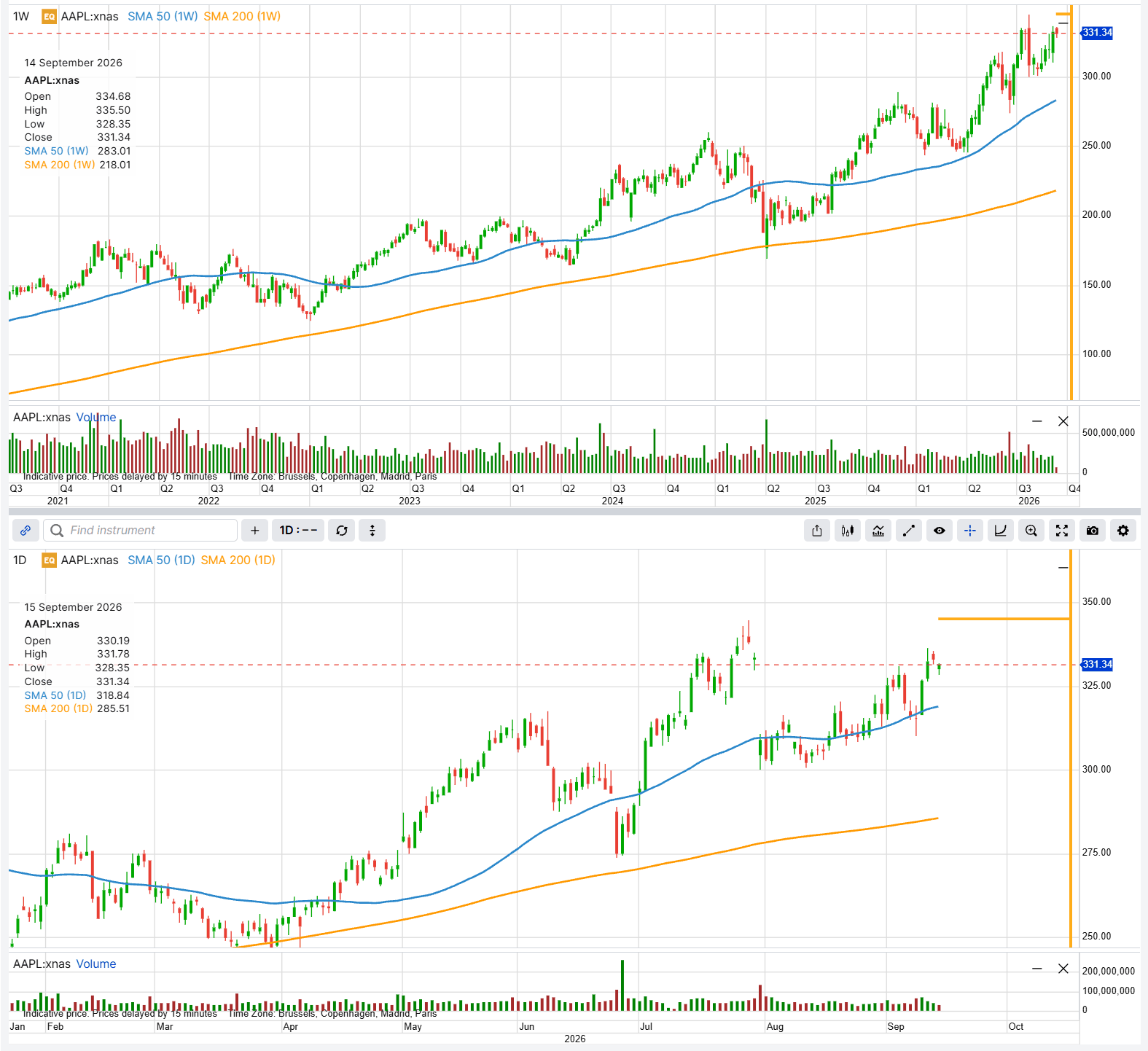The height and width of the screenshot is (1051, 1148).
Task: Click the 1W timeframe label
Action: pos(21,16)
